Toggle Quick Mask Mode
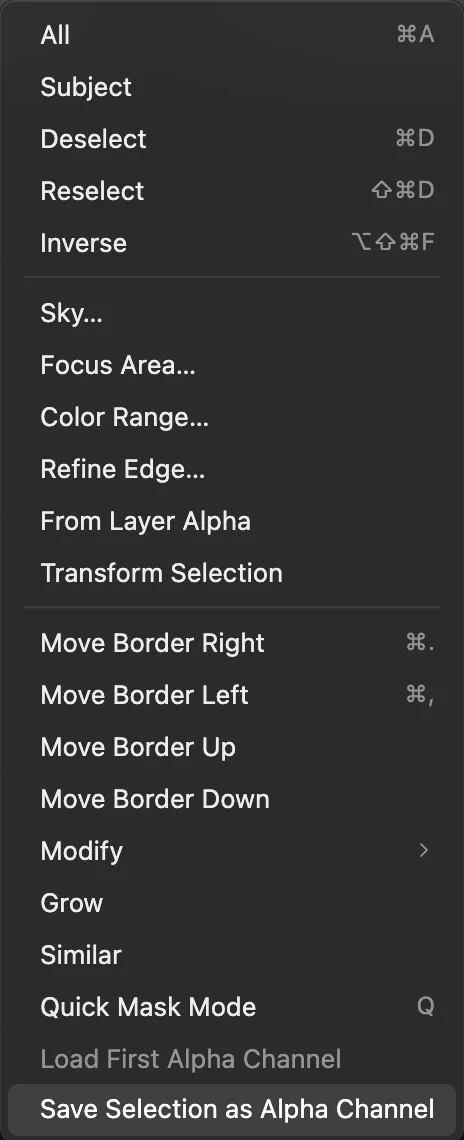 [x=232, y=1007]
